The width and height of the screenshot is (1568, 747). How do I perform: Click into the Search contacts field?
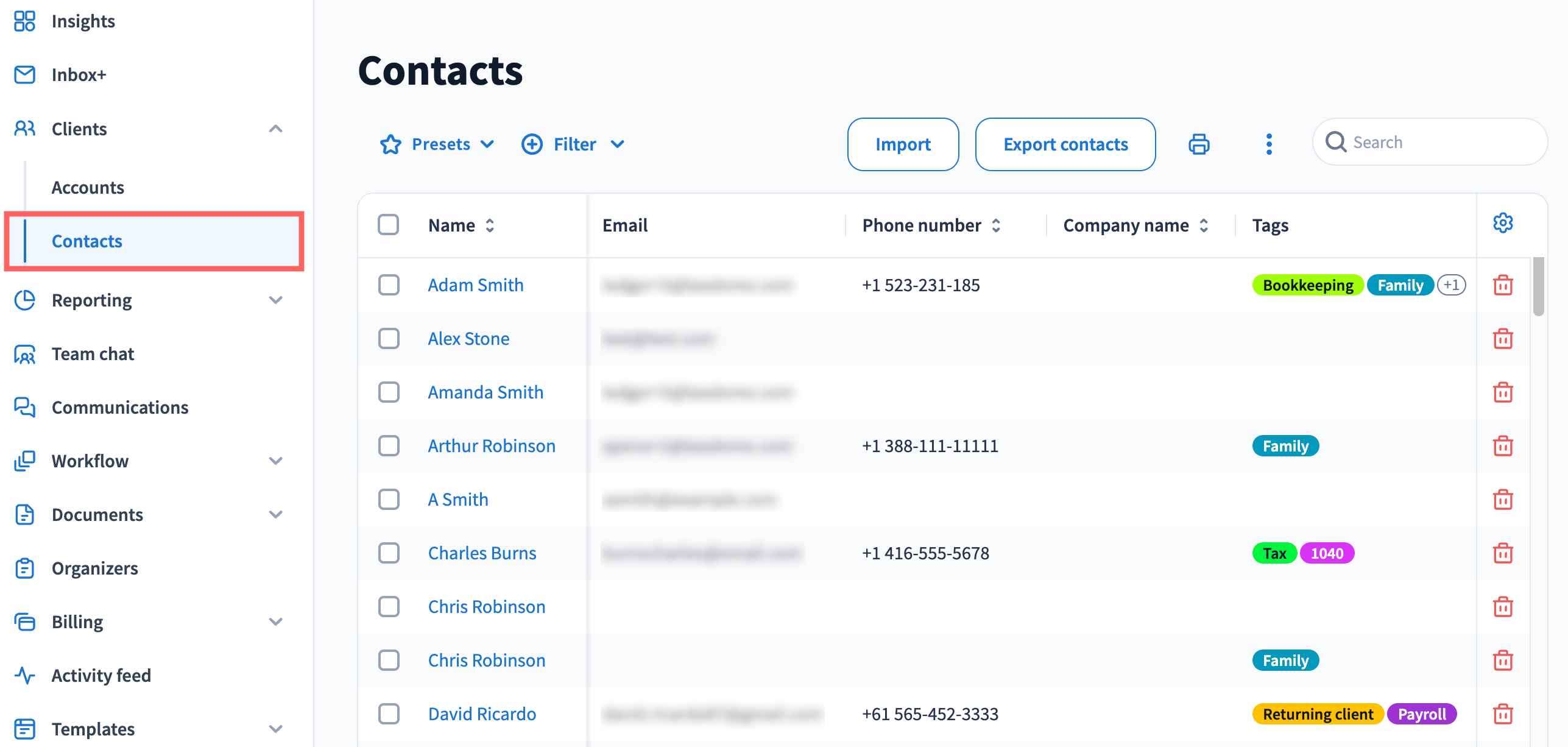[1438, 143]
